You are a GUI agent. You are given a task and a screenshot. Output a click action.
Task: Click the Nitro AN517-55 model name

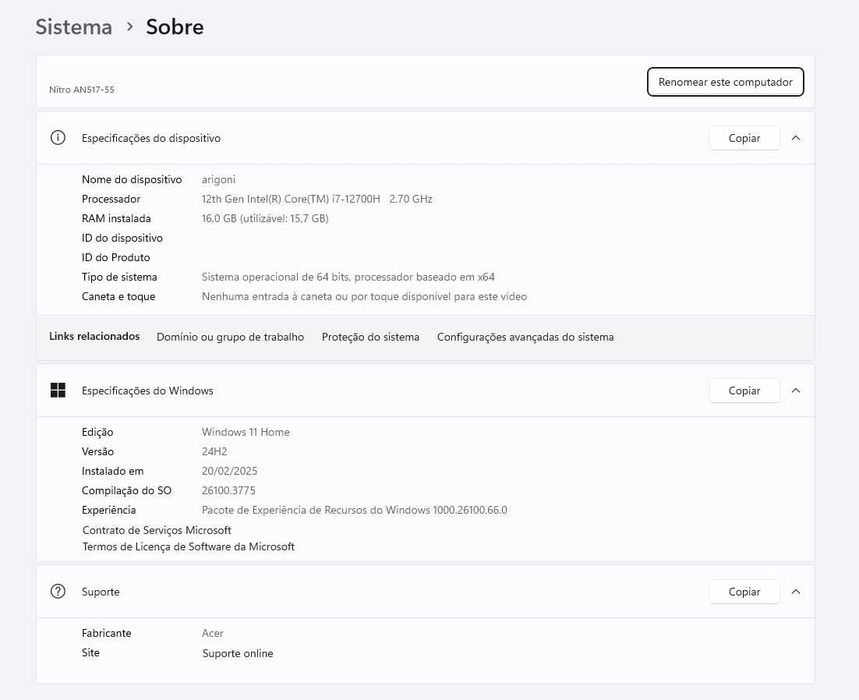point(82,90)
